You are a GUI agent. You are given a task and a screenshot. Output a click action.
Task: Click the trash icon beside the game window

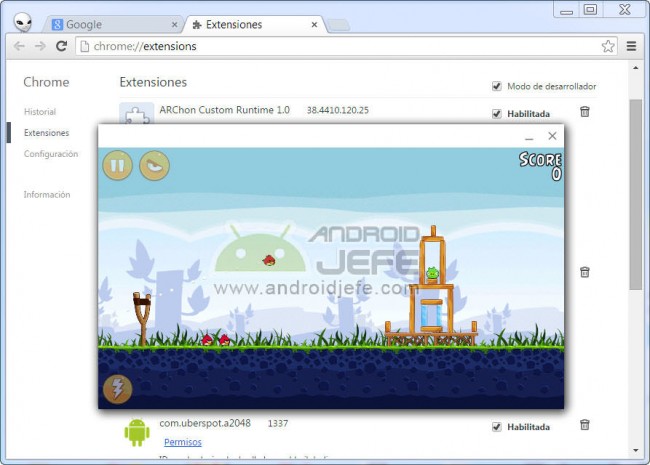click(585, 272)
